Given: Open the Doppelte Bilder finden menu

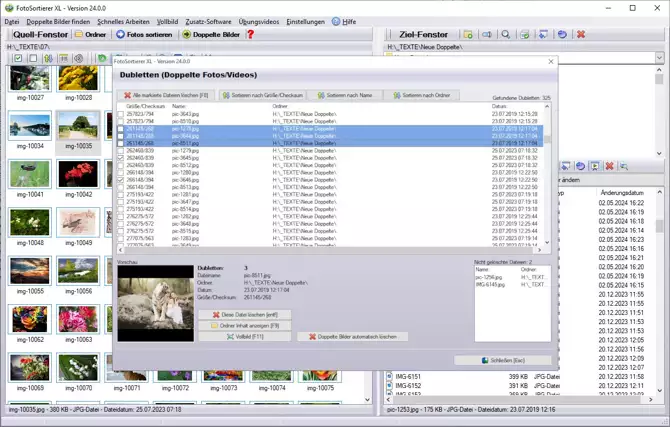Looking at the screenshot, I should coord(58,21).
